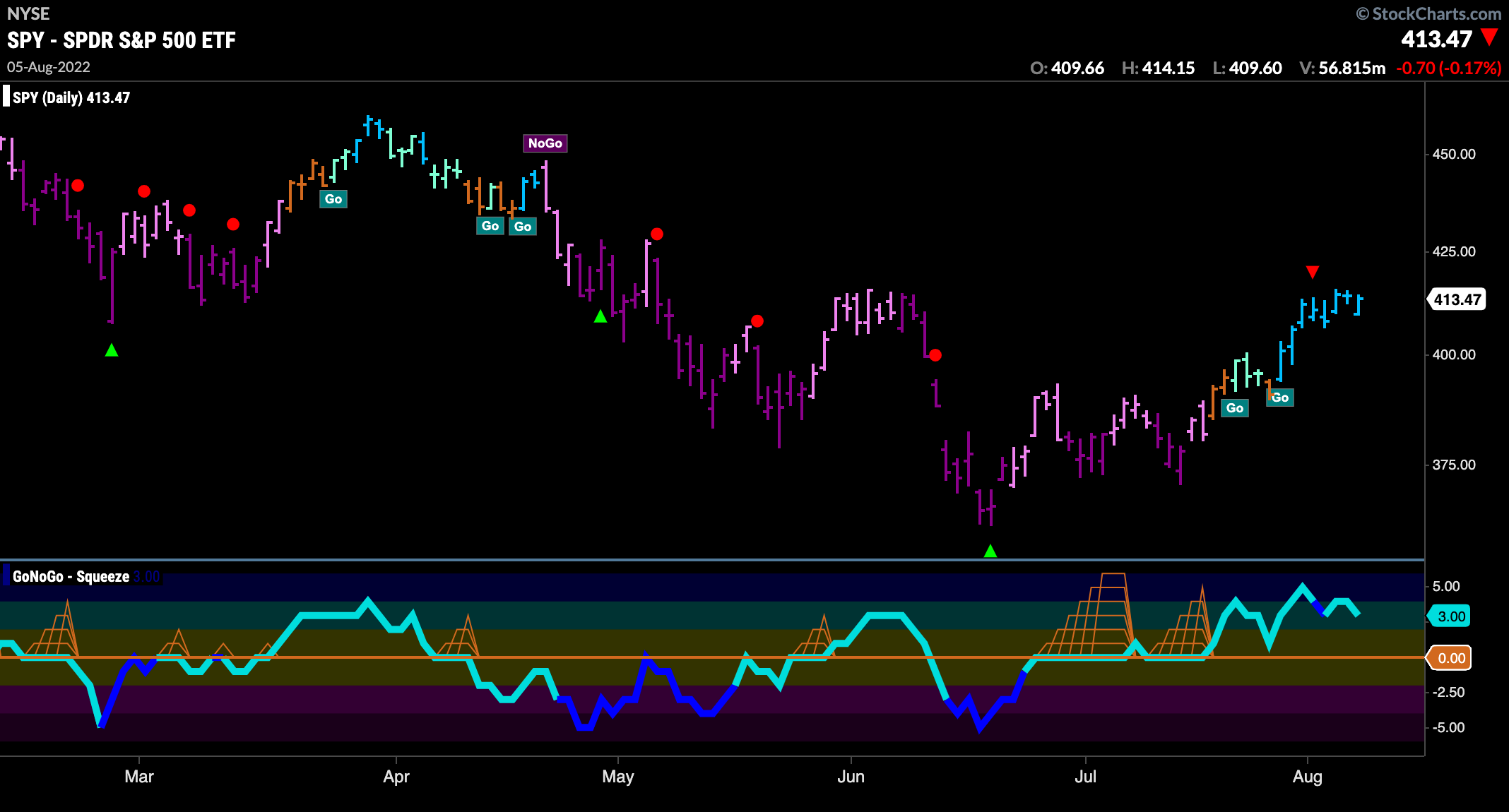Screen dimensions: 1509x812
Task: Click the green up-triangle in late April
Action: click(x=600, y=316)
